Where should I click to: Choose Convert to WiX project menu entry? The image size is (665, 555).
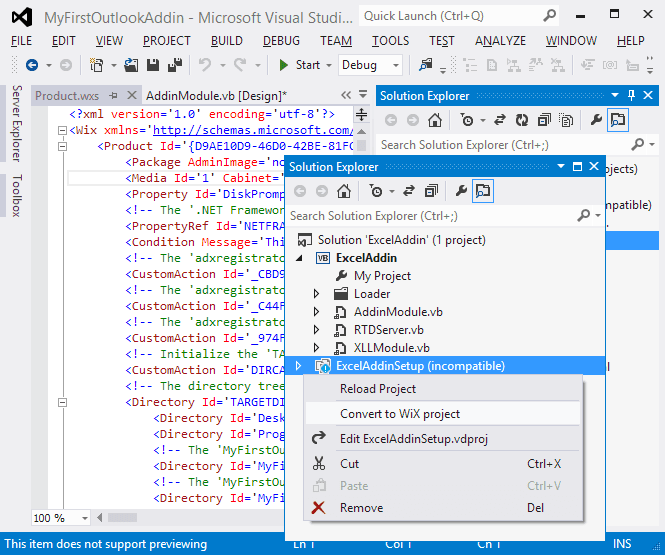(443, 414)
